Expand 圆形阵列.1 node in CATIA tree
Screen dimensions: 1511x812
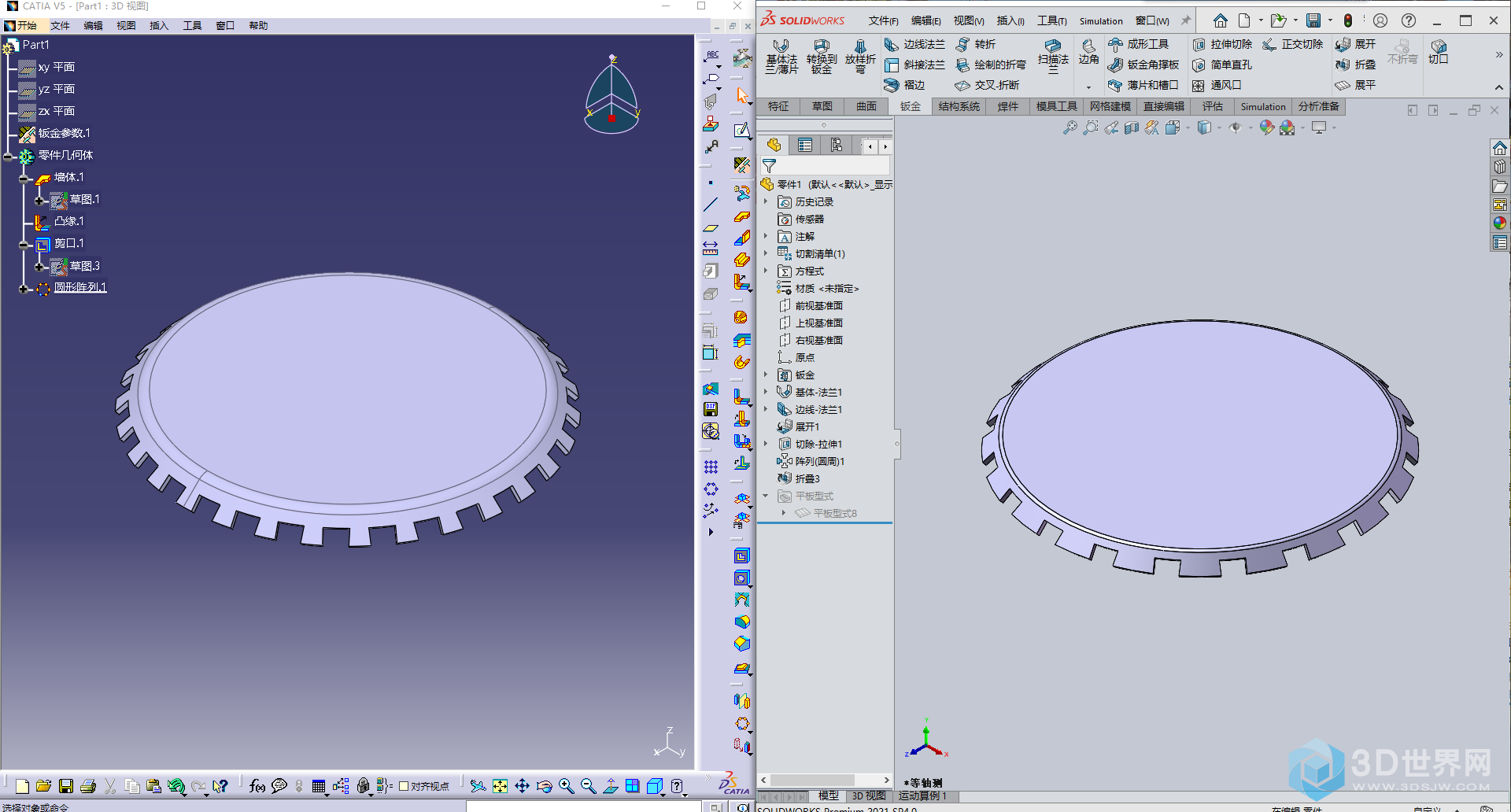[24, 289]
